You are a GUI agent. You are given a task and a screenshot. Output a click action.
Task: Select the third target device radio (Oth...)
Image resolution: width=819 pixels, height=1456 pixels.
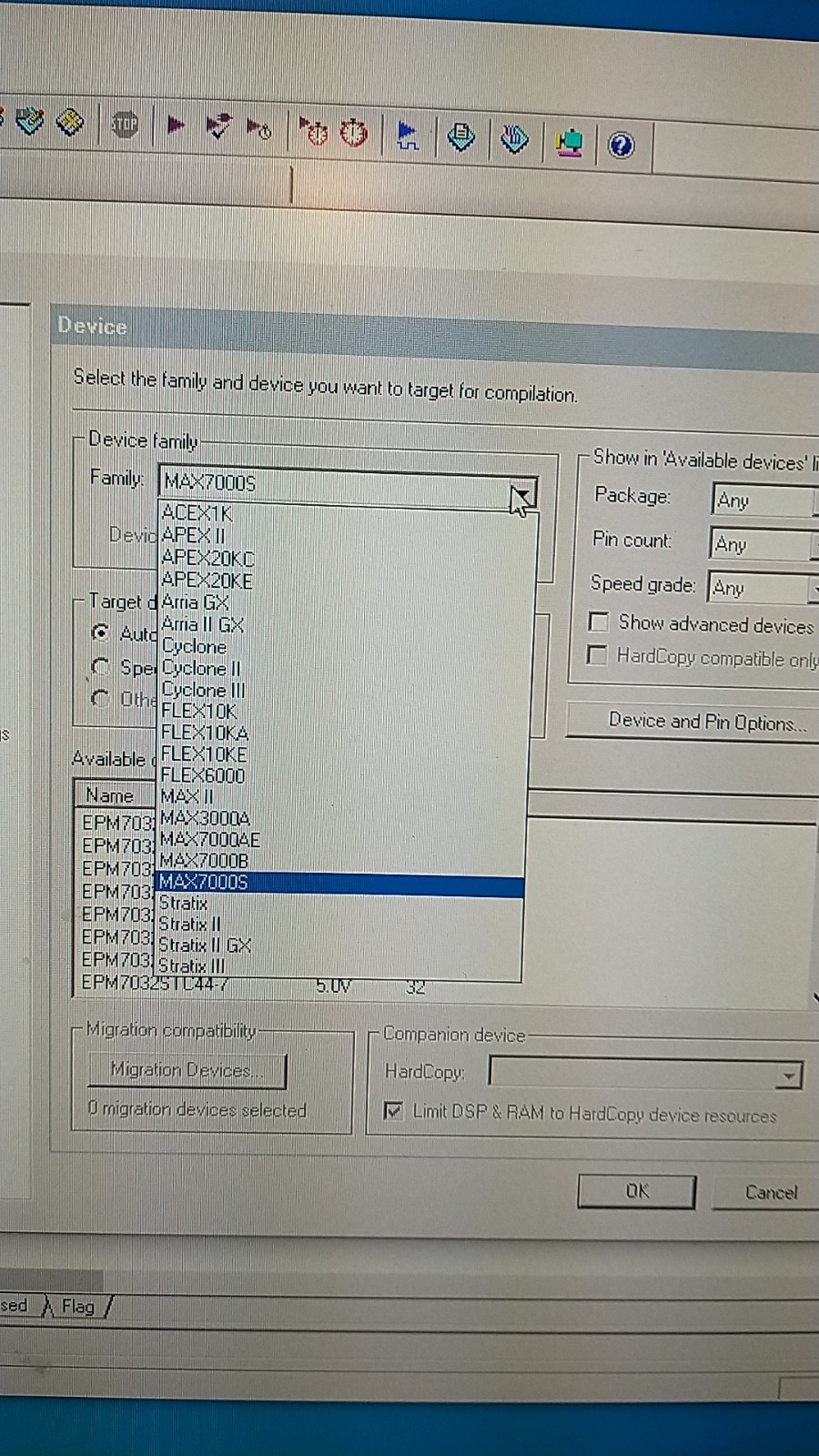pos(100,698)
